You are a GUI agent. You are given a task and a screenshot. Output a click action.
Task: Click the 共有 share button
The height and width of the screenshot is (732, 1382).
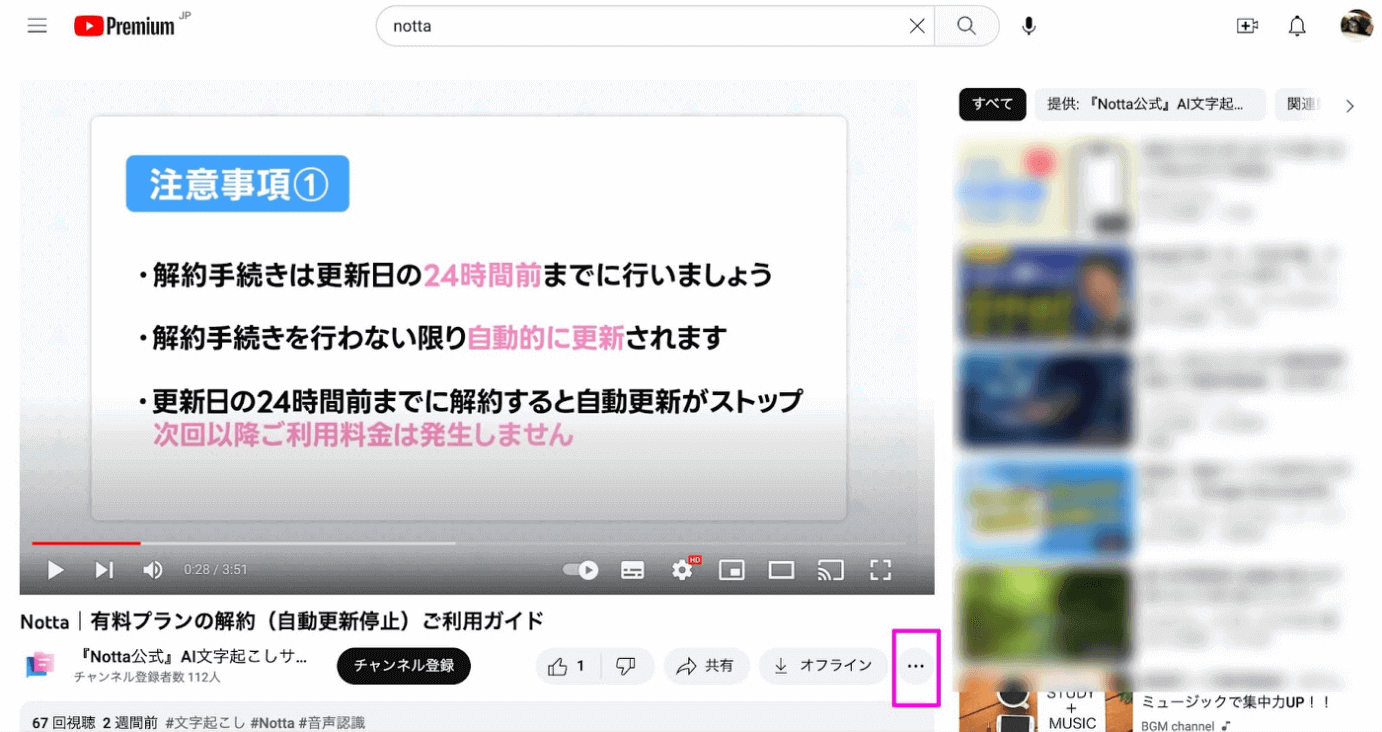tap(706, 666)
